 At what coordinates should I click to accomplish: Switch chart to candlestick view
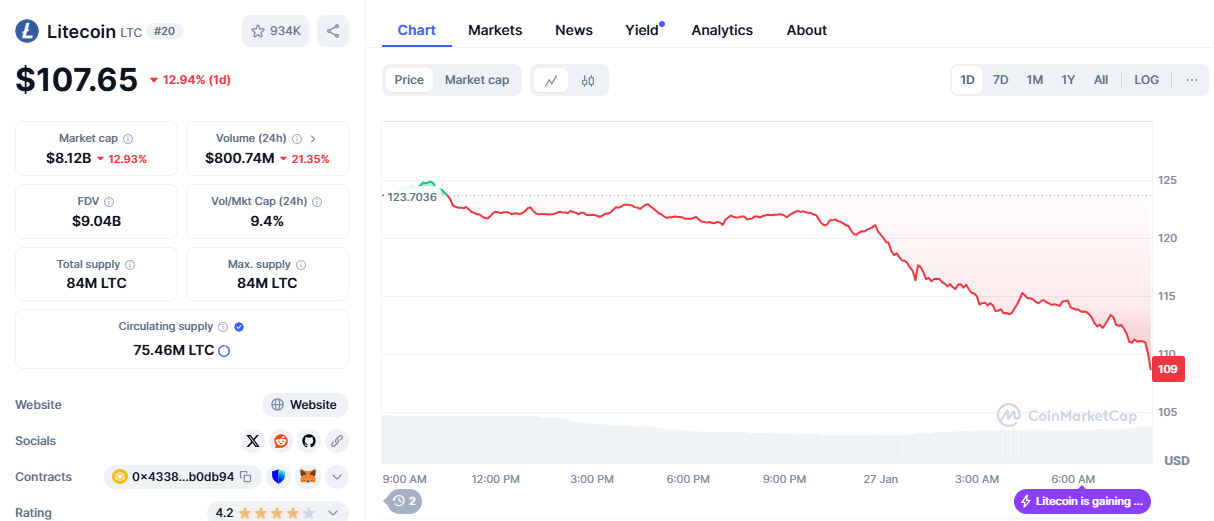click(x=588, y=80)
